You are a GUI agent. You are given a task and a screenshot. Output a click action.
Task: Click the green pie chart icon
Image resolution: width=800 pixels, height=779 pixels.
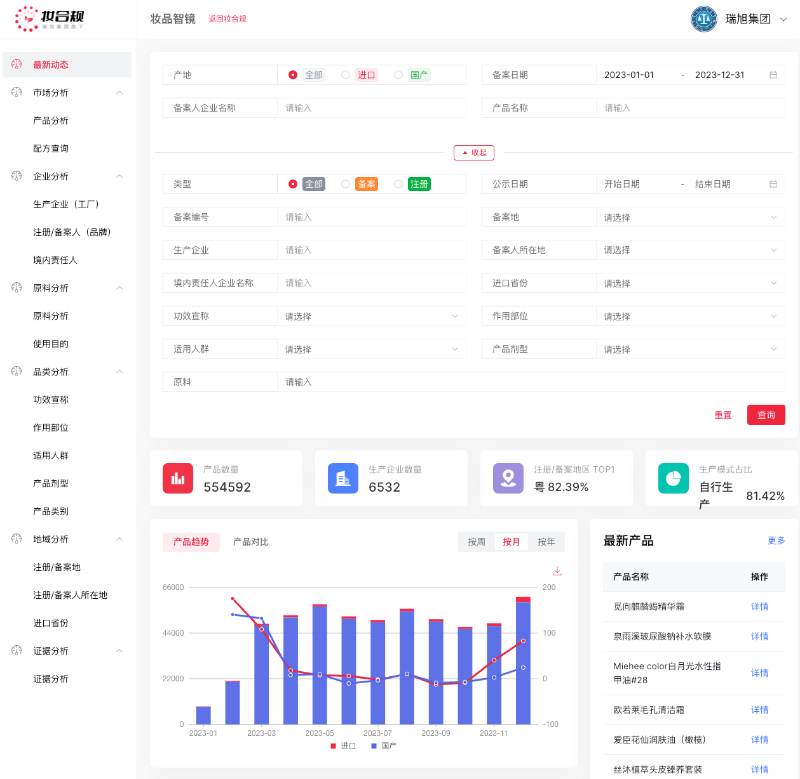click(673, 478)
